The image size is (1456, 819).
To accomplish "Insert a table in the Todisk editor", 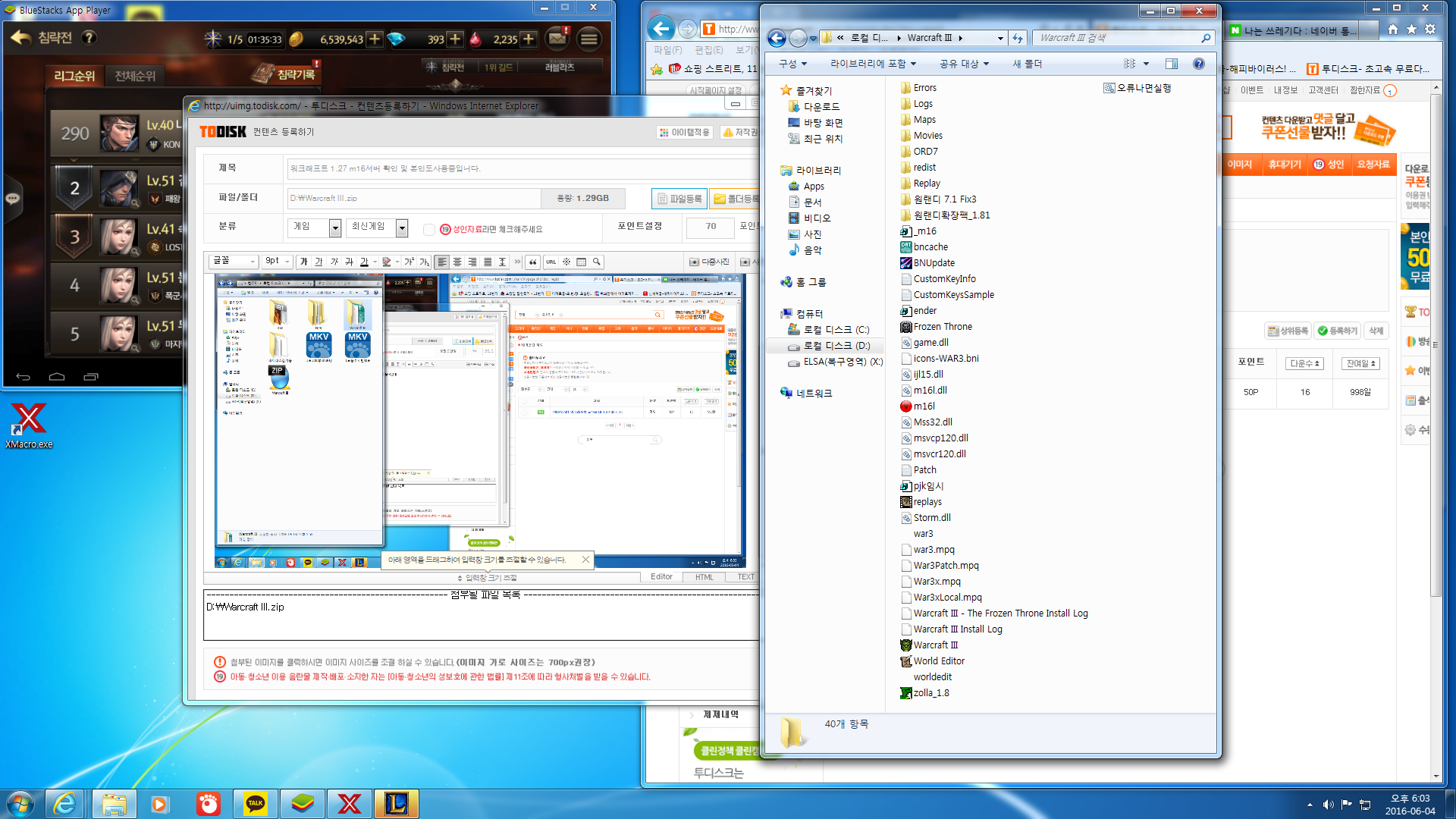I will click(x=582, y=262).
